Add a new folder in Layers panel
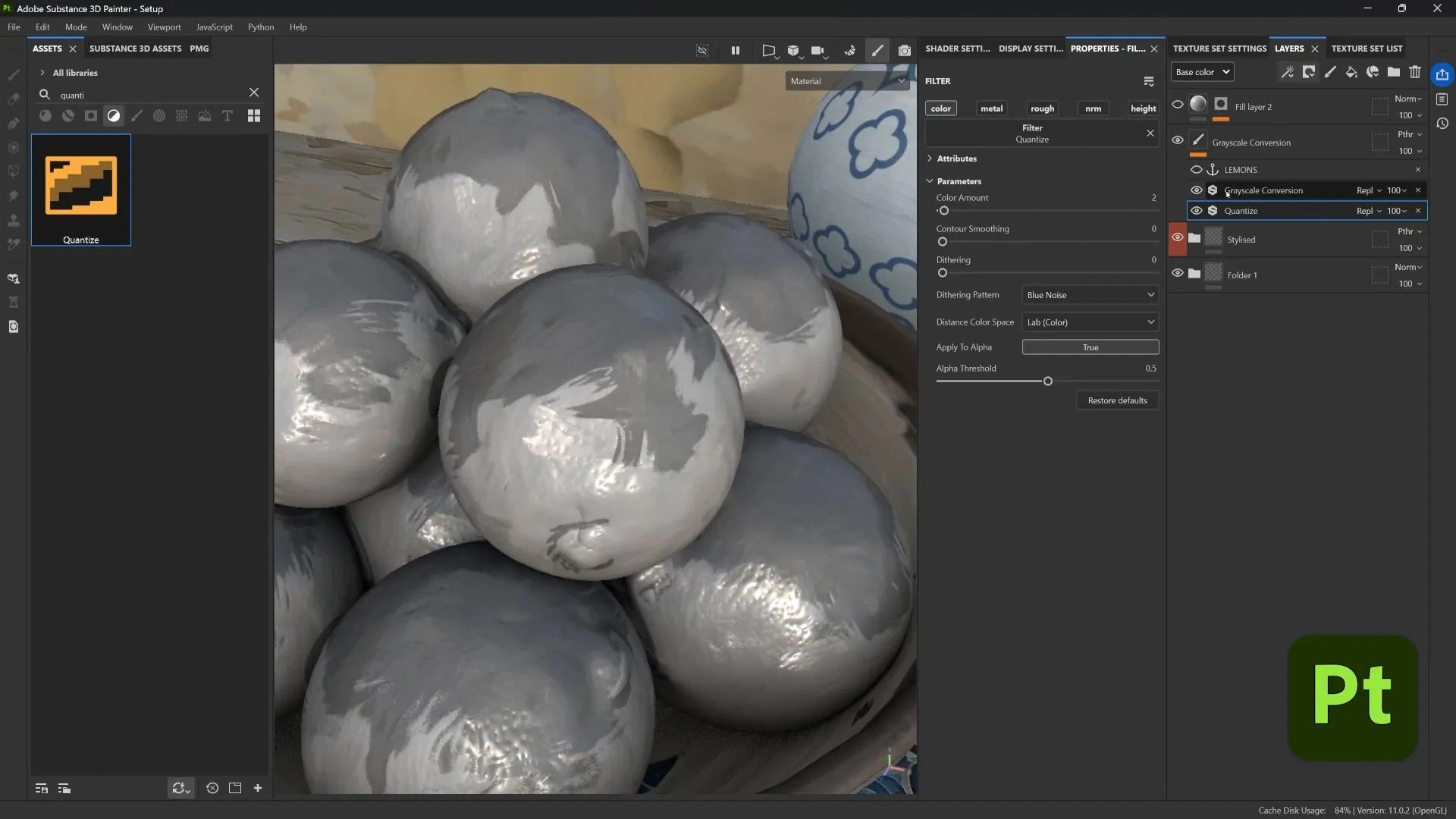1456x819 pixels. [x=1394, y=72]
